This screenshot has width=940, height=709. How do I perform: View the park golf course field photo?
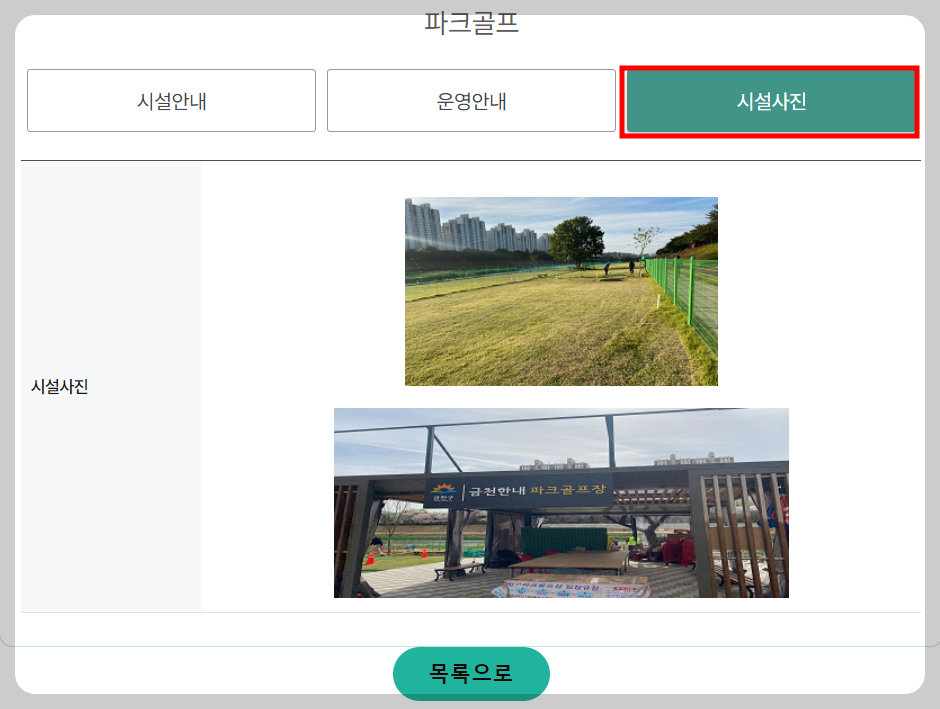561,290
